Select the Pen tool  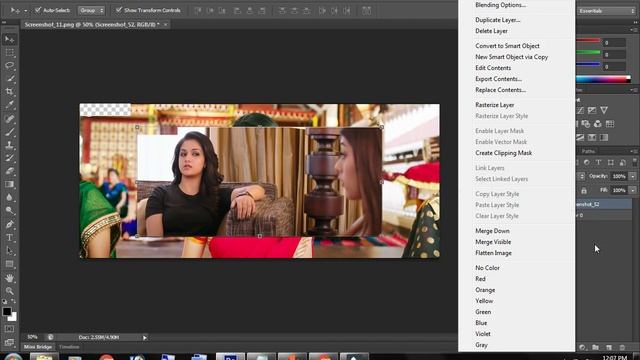click(9, 224)
